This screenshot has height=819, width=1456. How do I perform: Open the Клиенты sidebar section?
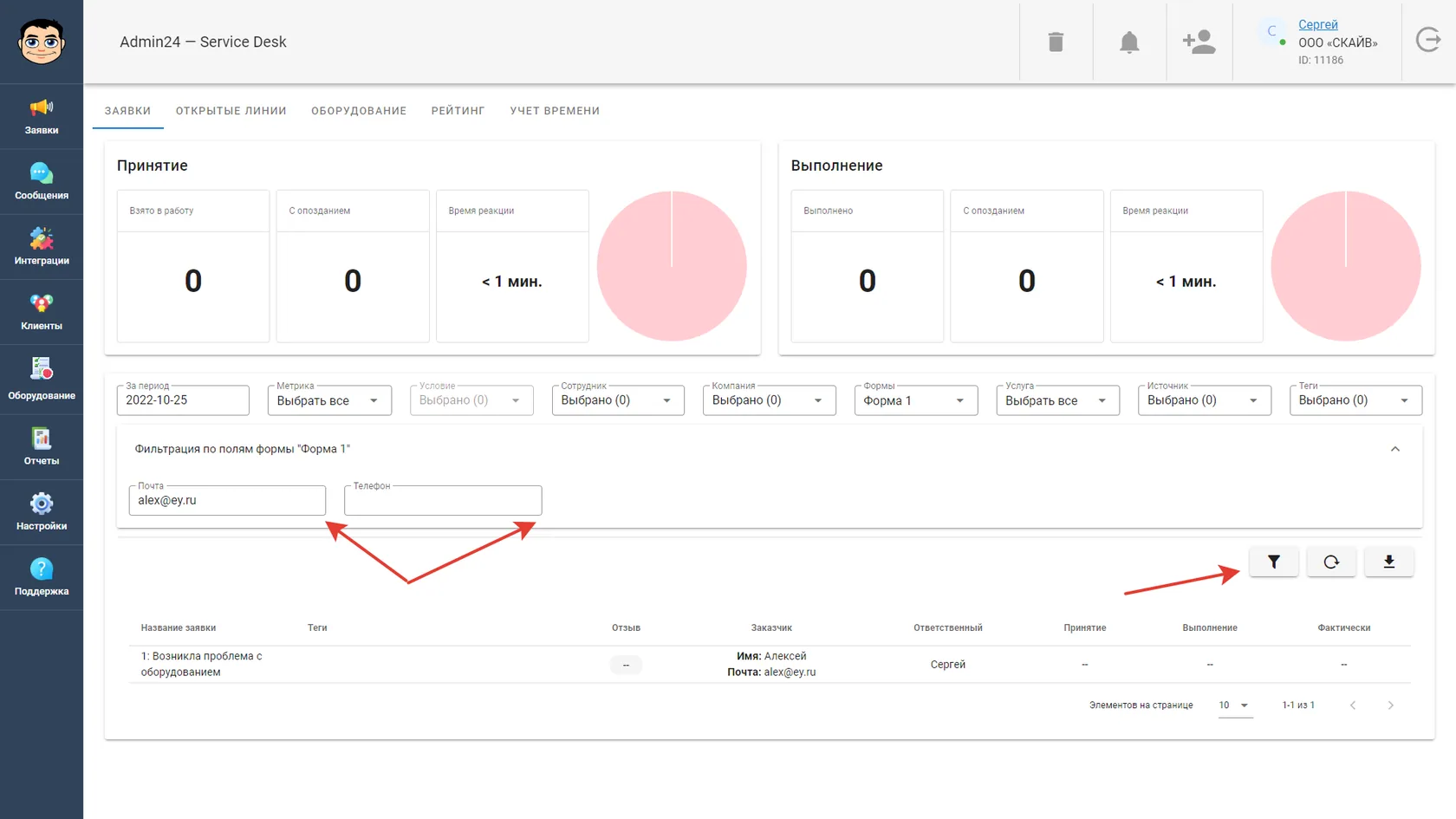click(x=42, y=313)
